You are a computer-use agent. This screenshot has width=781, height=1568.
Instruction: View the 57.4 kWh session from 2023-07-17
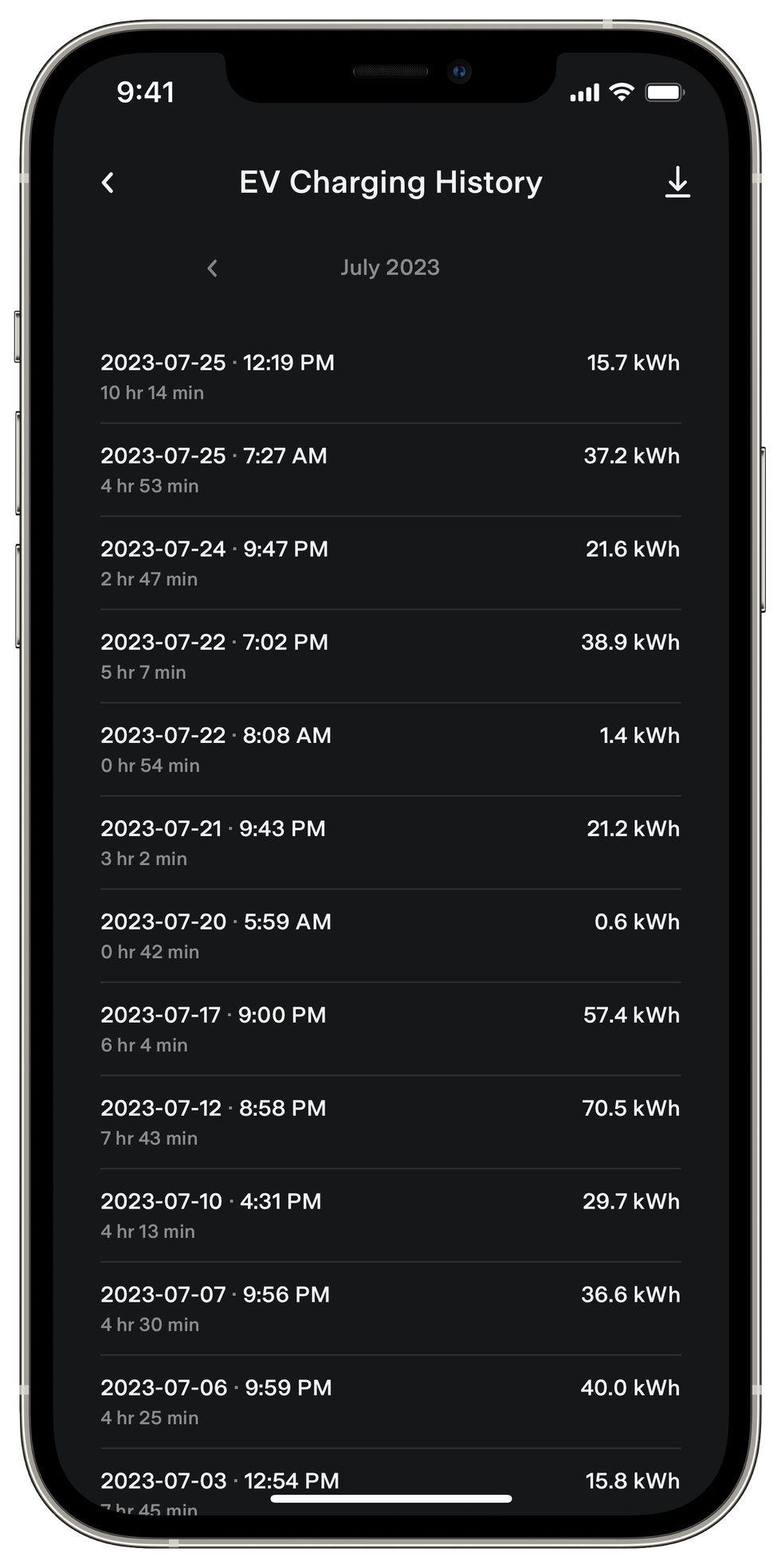tap(390, 1029)
